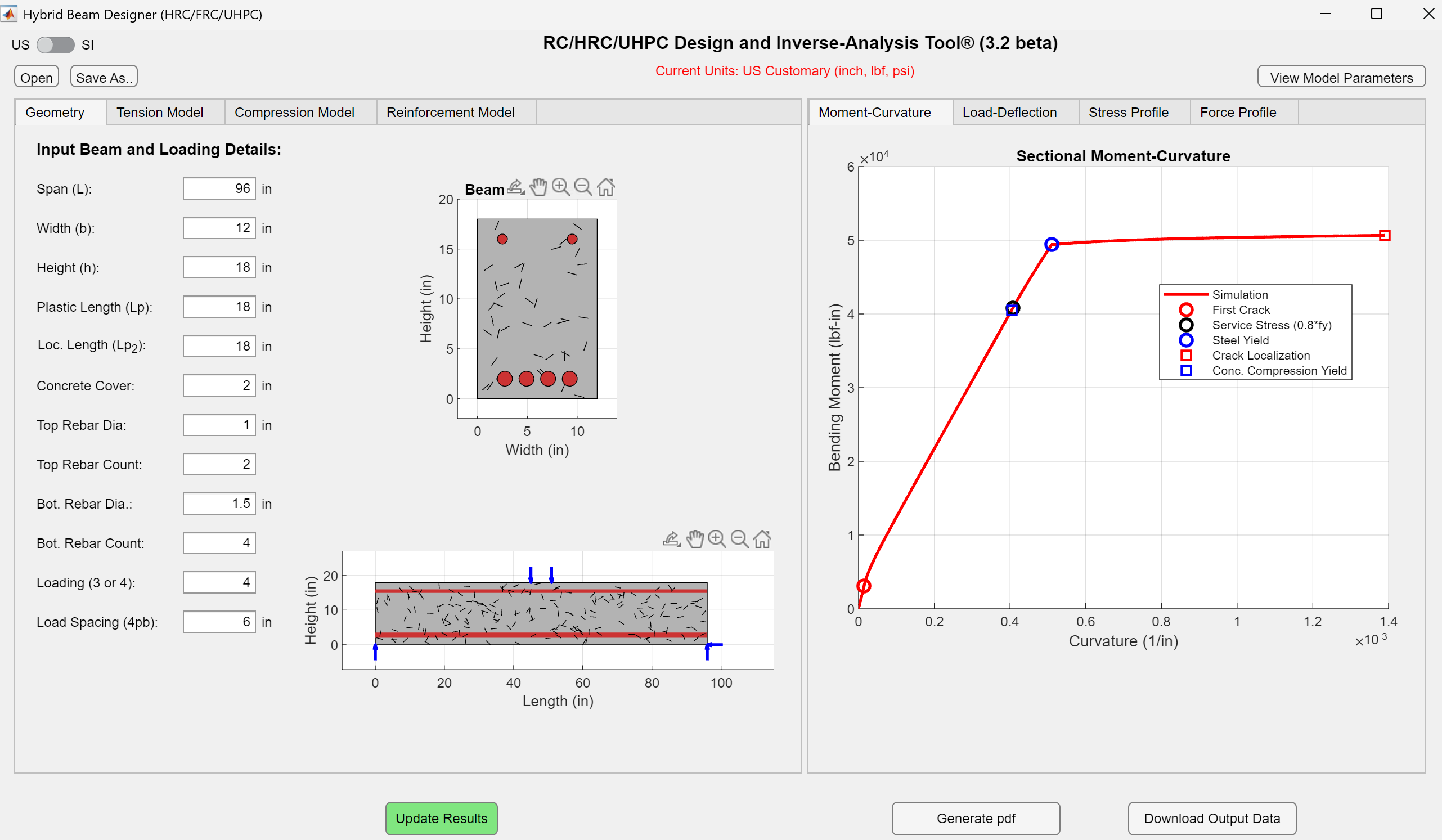
Task: Toggle the US/SI units switch
Action: 55,44
